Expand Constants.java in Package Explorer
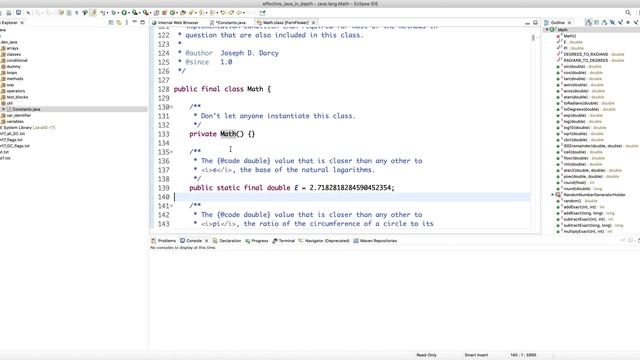The image size is (640, 360). [x=3, y=109]
